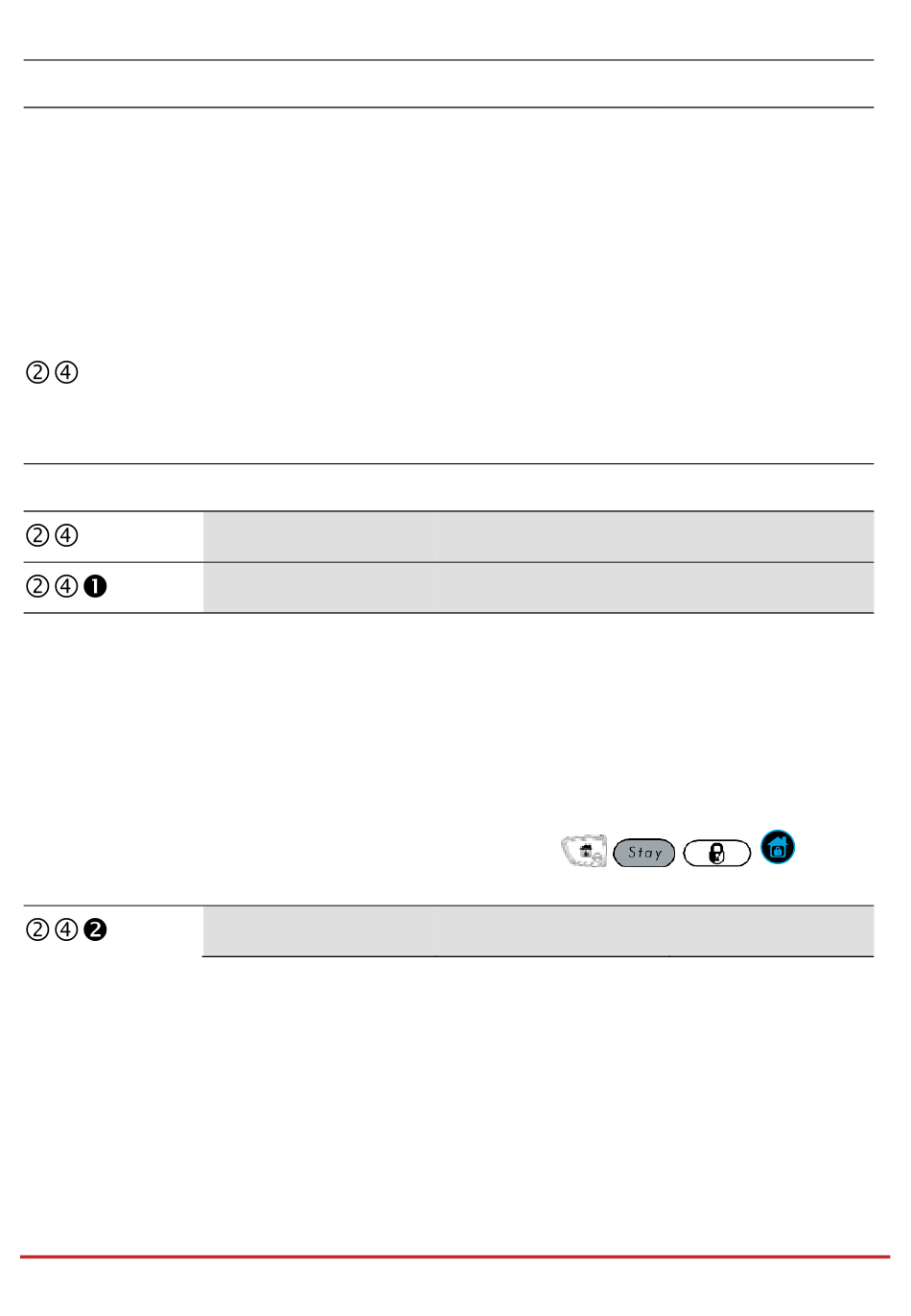
Task: Click the black filled circled number 2
Action: 95,929
